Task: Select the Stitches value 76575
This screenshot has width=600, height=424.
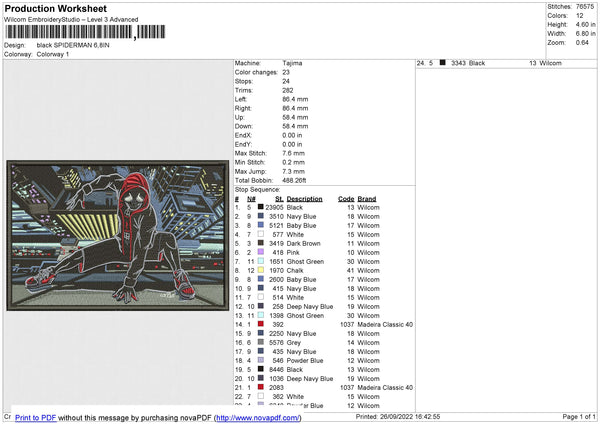Action: tap(585, 7)
